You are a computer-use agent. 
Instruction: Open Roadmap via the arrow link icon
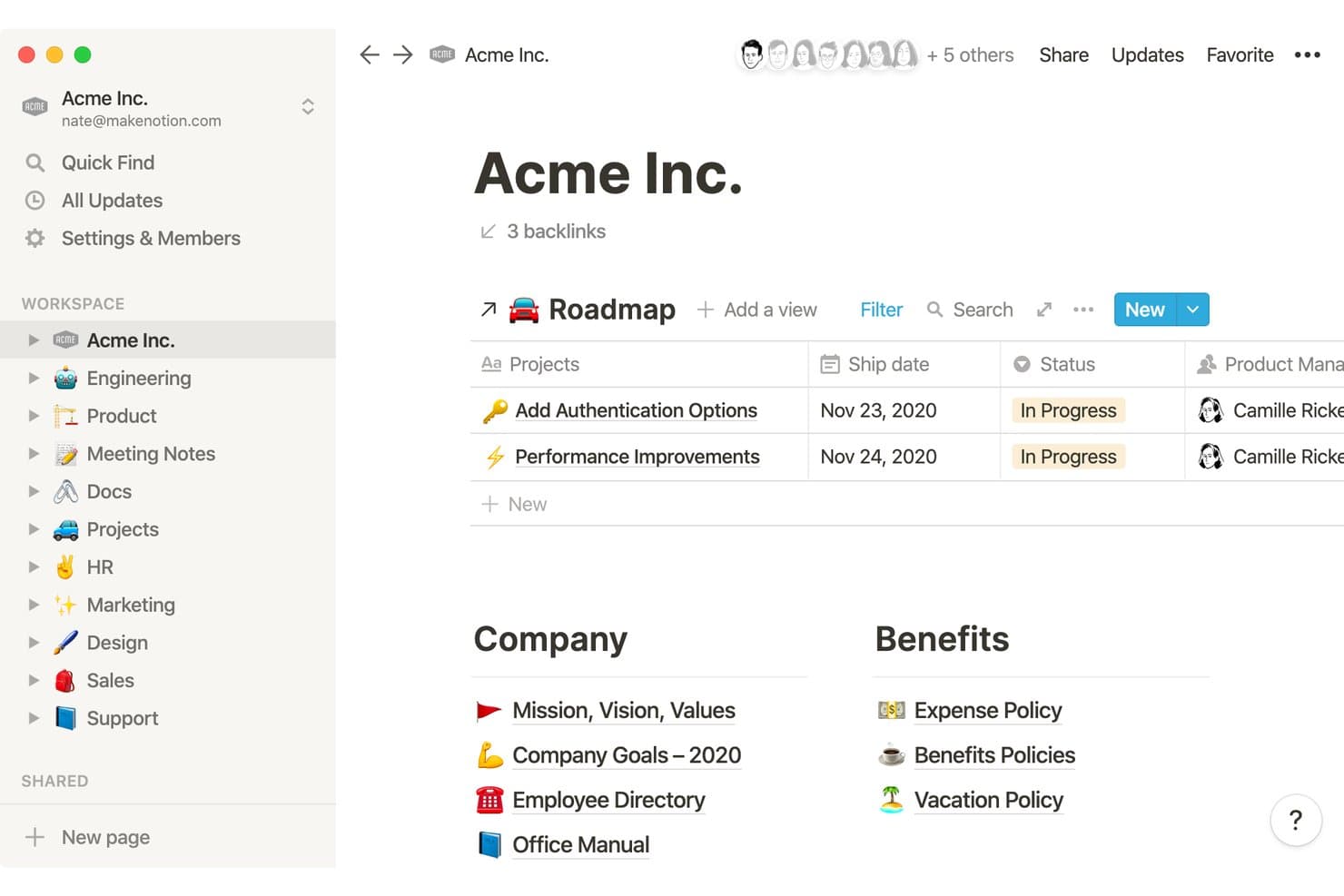click(489, 310)
